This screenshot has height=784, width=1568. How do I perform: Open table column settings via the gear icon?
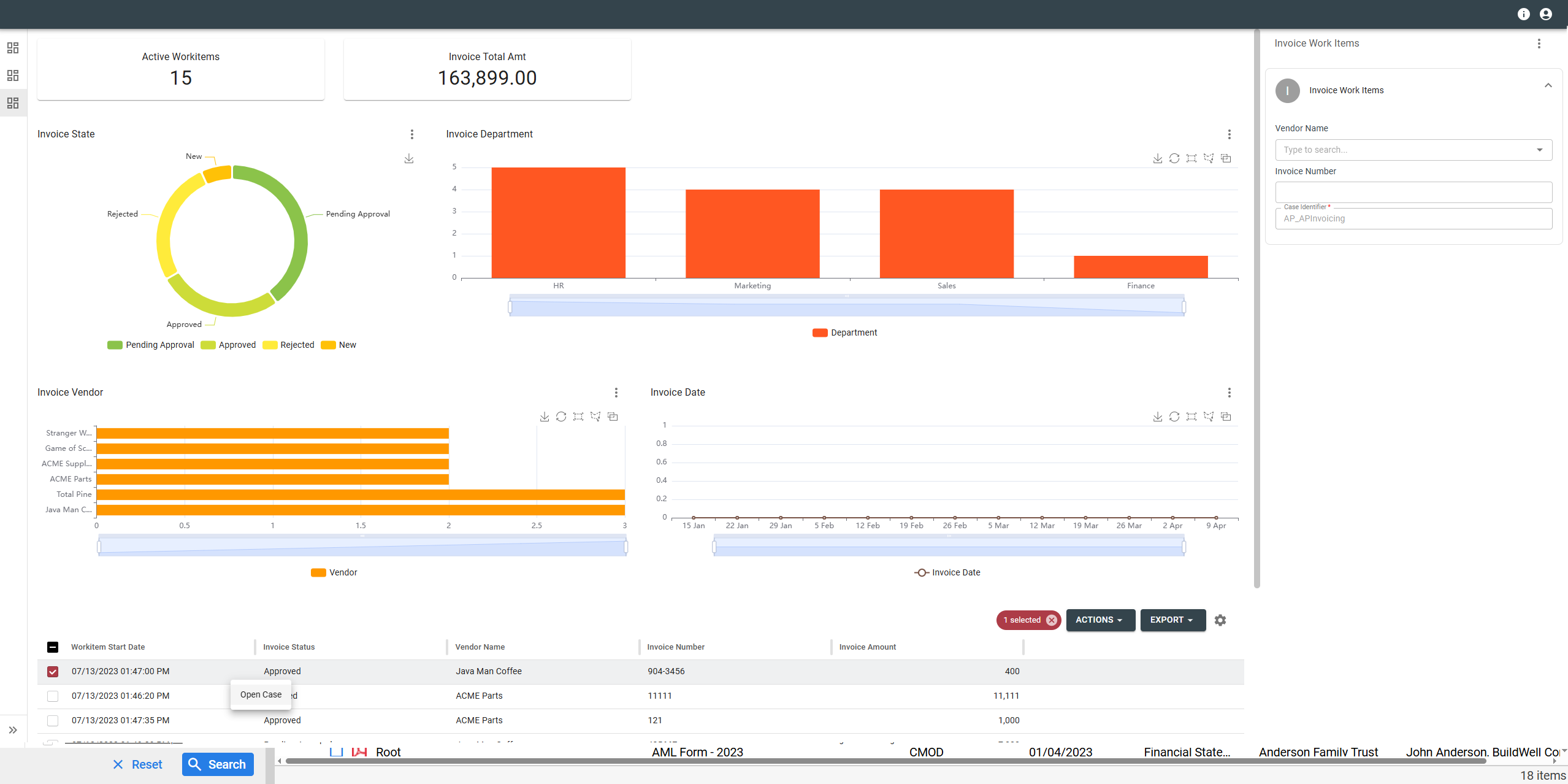(x=1220, y=620)
